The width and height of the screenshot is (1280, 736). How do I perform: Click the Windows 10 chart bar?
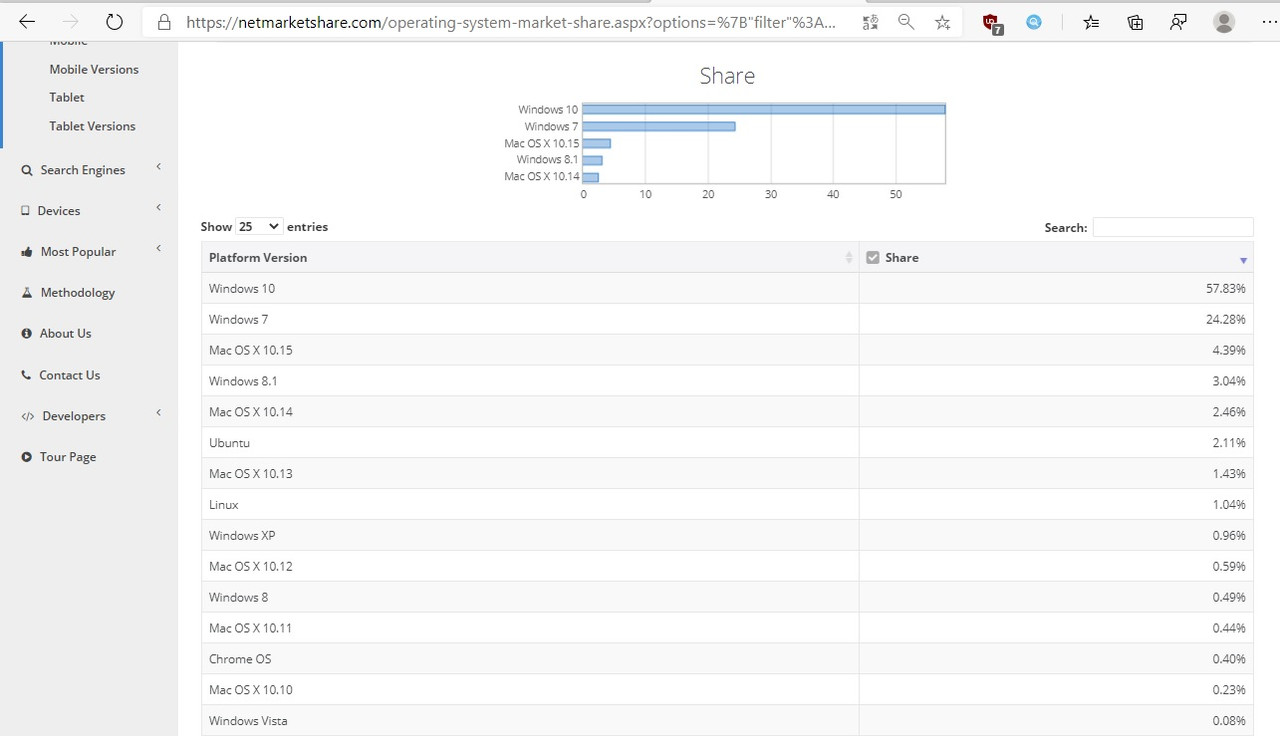click(764, 109)
